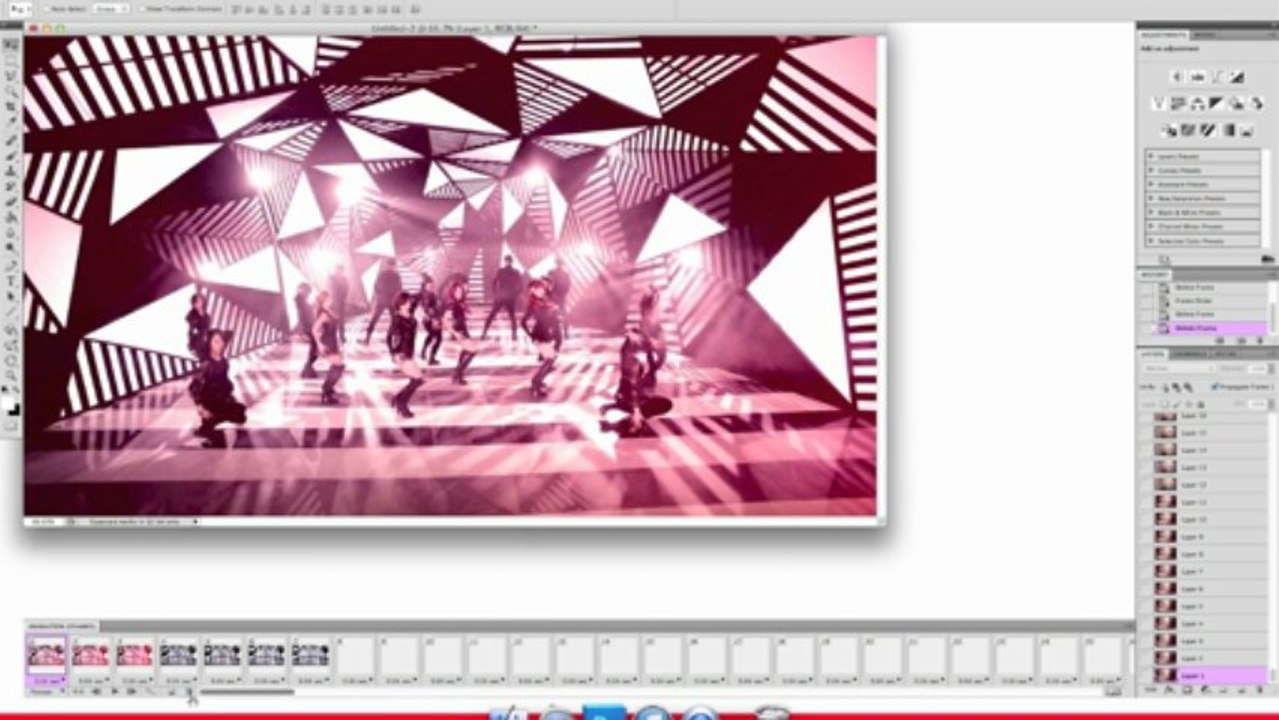The image size is (1279, 720).
Task: Add a Black & White adjustment
Action: point(1216,103)
